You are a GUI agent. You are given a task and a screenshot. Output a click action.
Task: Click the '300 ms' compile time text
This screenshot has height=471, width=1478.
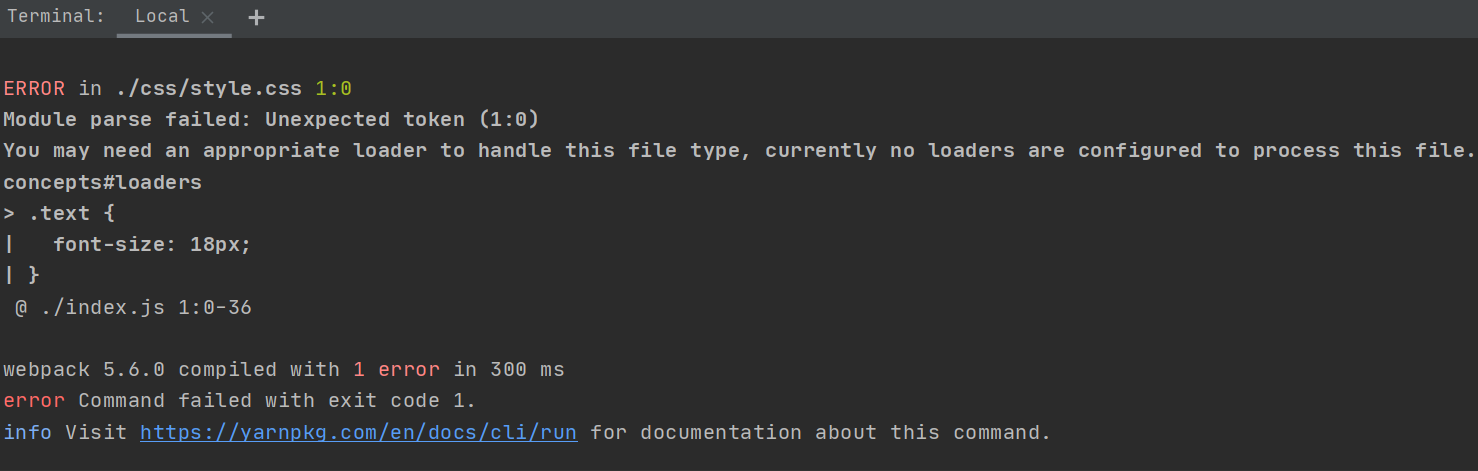pos(527,370)
